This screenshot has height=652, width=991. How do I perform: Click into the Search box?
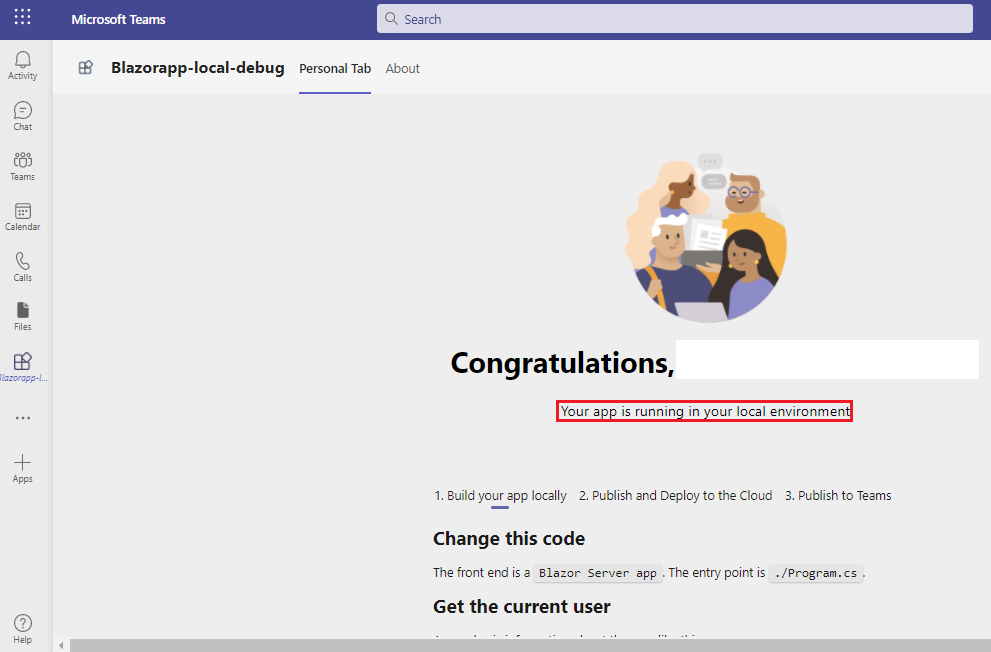[x=674, y=19]
